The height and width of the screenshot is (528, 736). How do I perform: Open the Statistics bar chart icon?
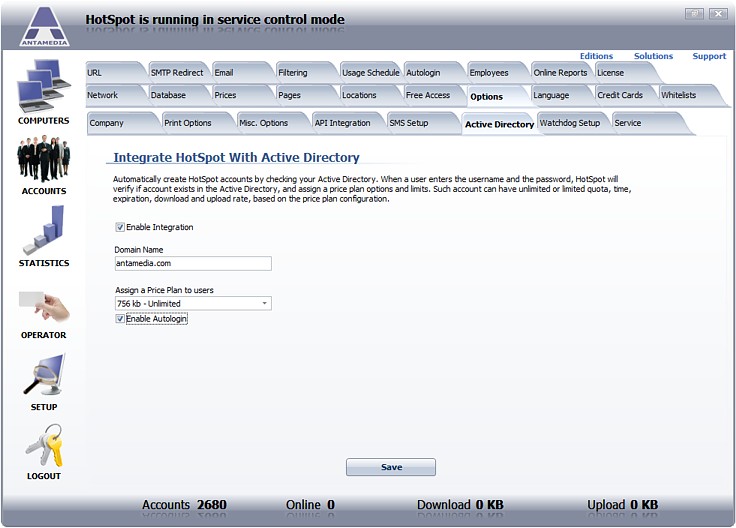pyautogui.click(x=44, y=230)
